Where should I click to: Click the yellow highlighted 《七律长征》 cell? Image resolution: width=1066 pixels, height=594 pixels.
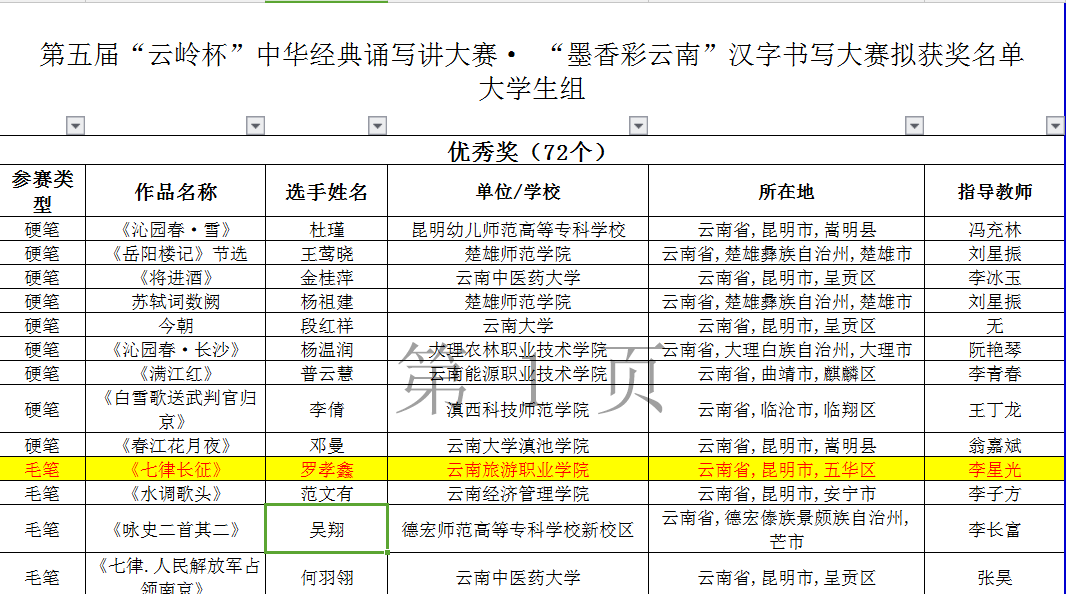176,469
